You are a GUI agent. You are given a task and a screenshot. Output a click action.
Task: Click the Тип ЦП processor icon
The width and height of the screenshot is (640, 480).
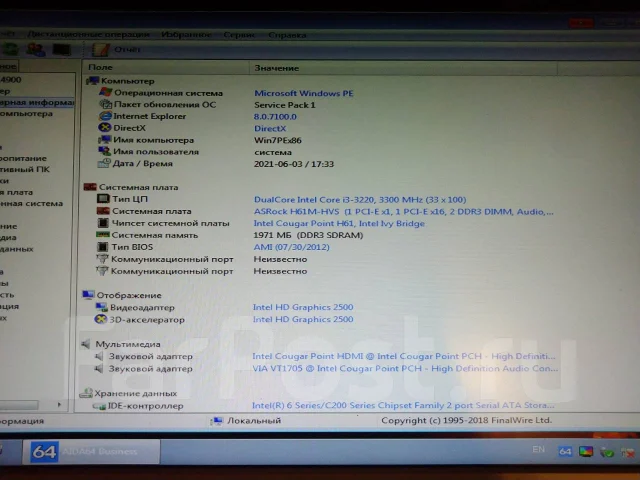[x=103, y=199]
